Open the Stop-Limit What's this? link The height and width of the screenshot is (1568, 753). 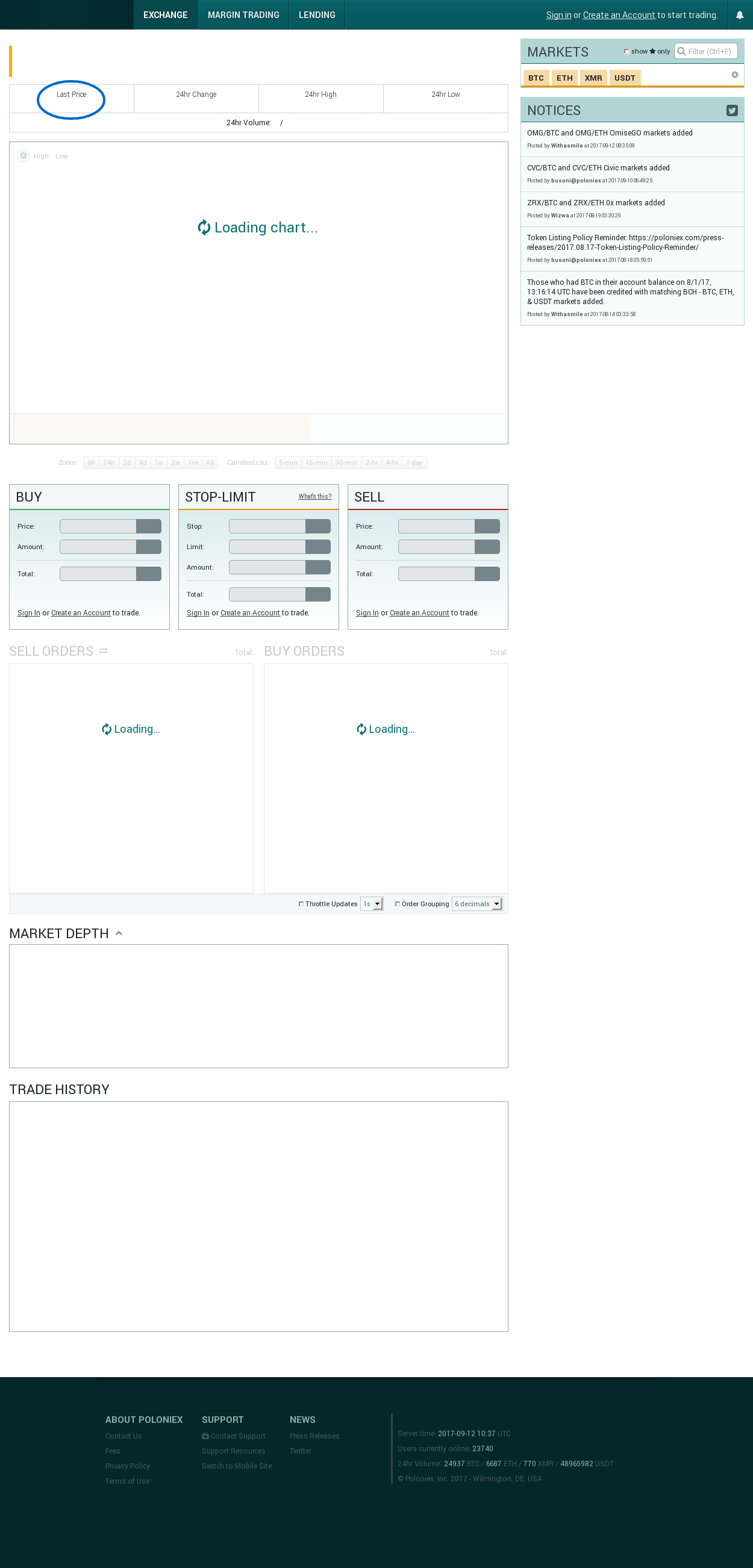(314, 497)
